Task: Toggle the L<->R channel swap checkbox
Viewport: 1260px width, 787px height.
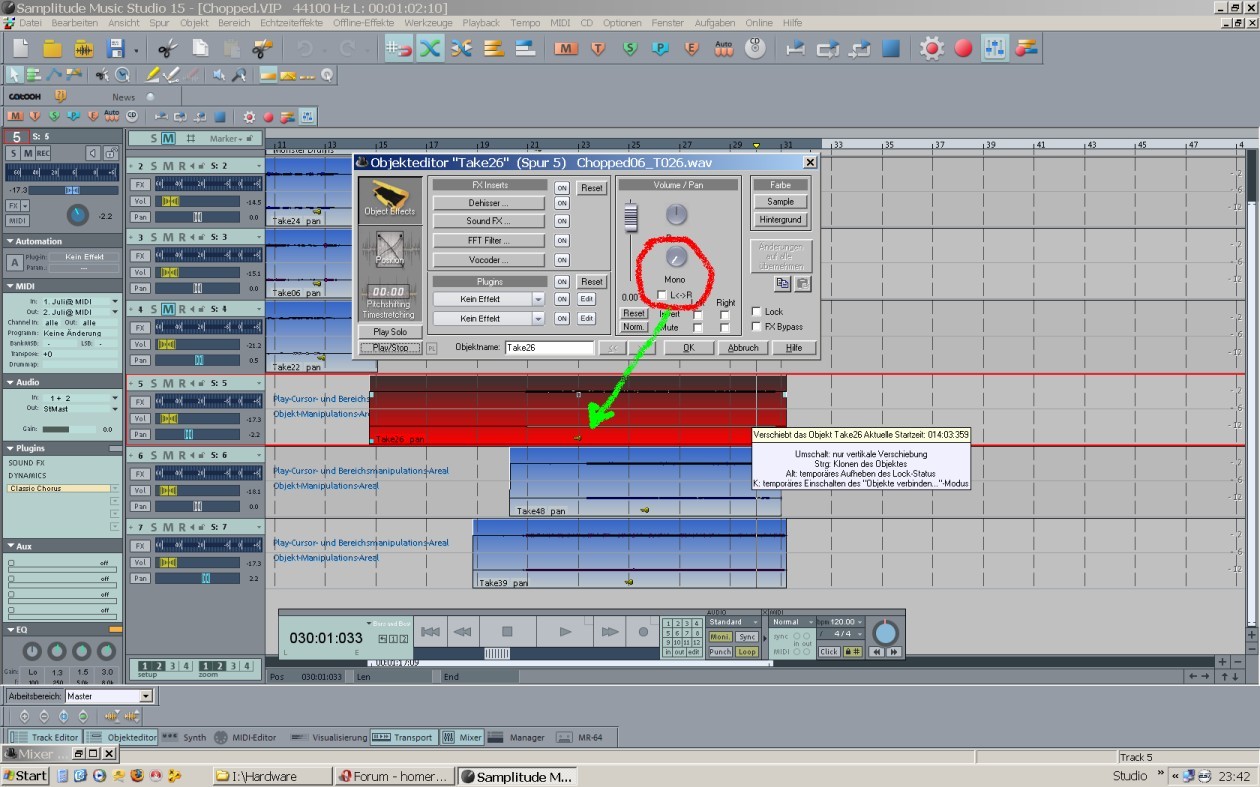Action: tap(661, 295)
